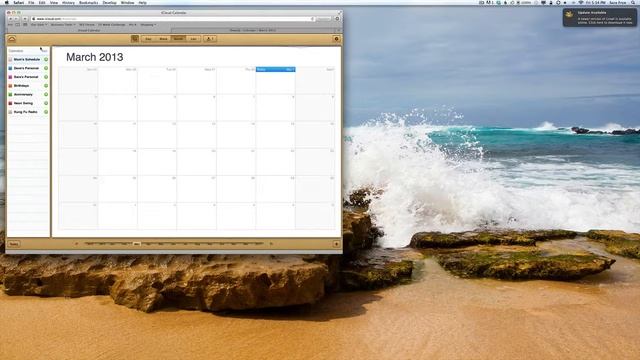Image resolution: width=640 pixels, height=360 pixels.
Task: Open the File menu
Action: 31,2
